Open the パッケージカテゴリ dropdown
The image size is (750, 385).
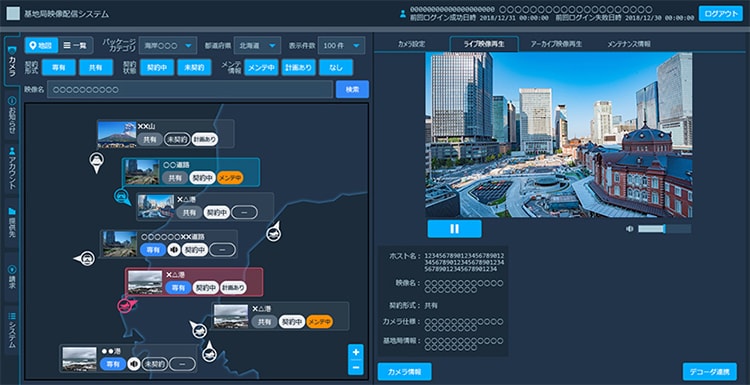click(167, 46)
